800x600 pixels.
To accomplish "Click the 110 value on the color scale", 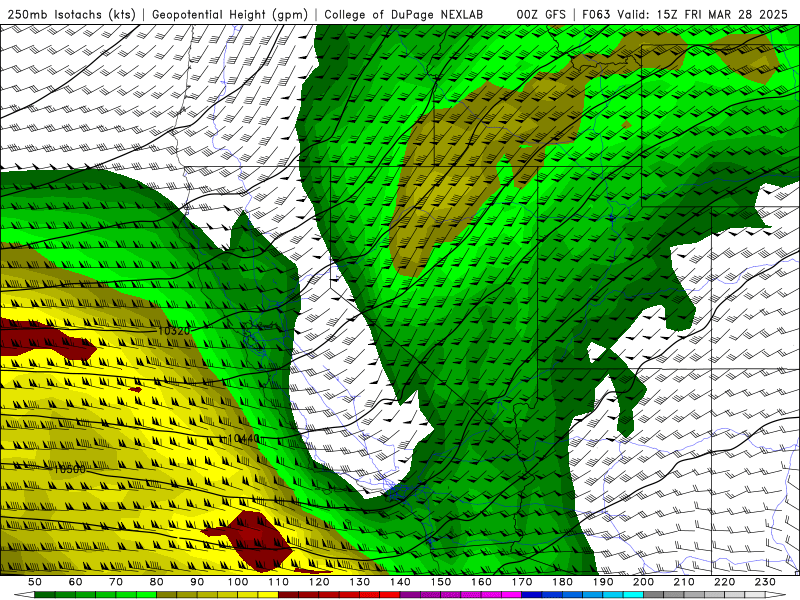I will click(279, 582).
